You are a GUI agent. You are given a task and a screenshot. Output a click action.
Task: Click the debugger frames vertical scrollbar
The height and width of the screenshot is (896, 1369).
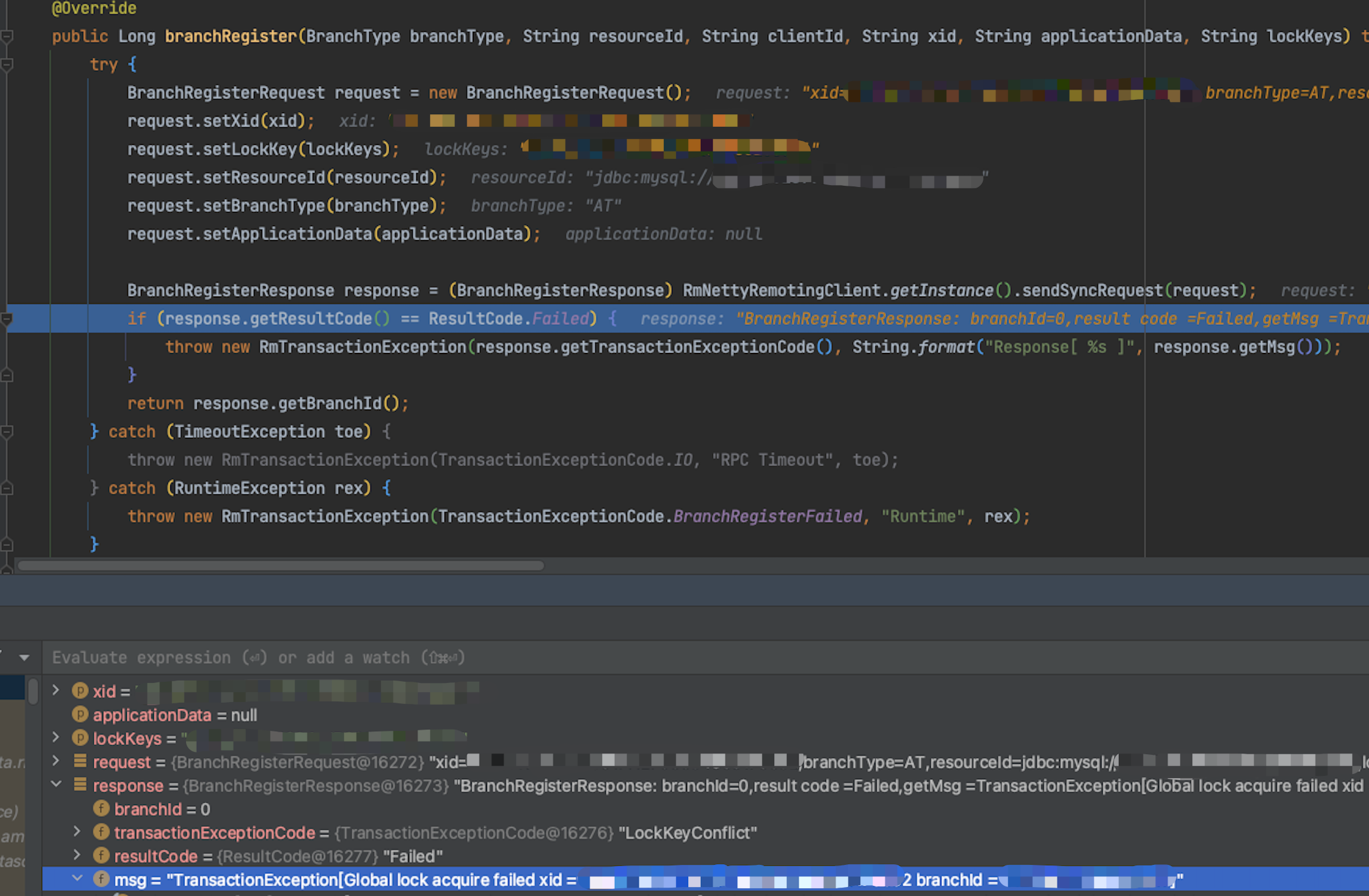(33, 690)
